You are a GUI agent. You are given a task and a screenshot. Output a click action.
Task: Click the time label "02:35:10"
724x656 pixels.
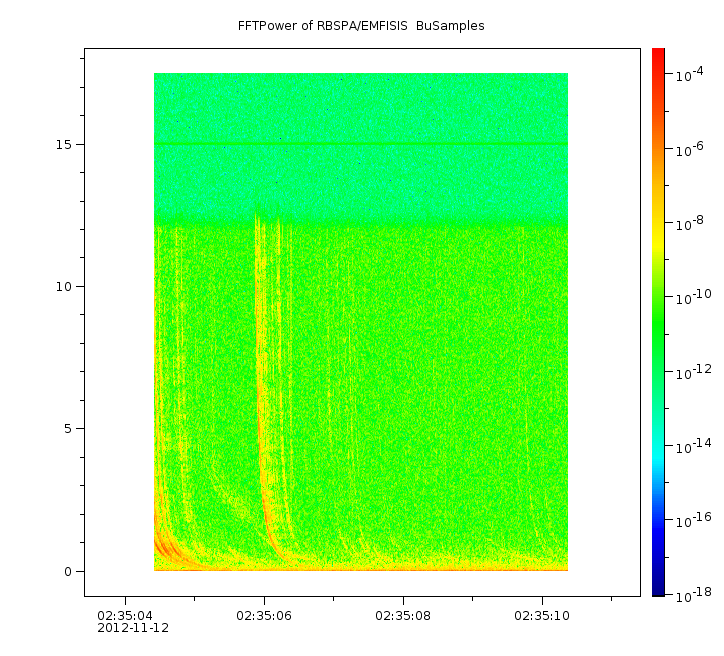tap(542, 616)
